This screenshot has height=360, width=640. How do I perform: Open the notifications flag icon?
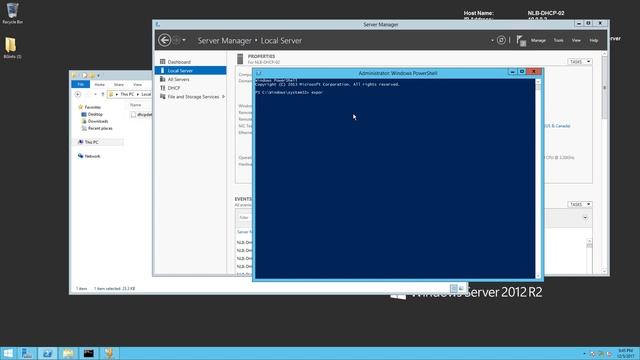tap(521, 40)
